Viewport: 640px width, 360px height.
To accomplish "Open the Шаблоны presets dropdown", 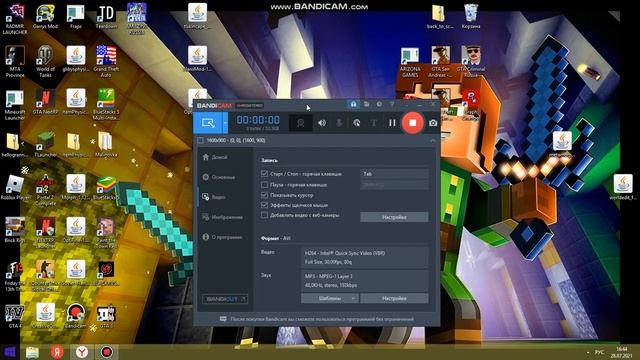I will [x=330, y=298].
